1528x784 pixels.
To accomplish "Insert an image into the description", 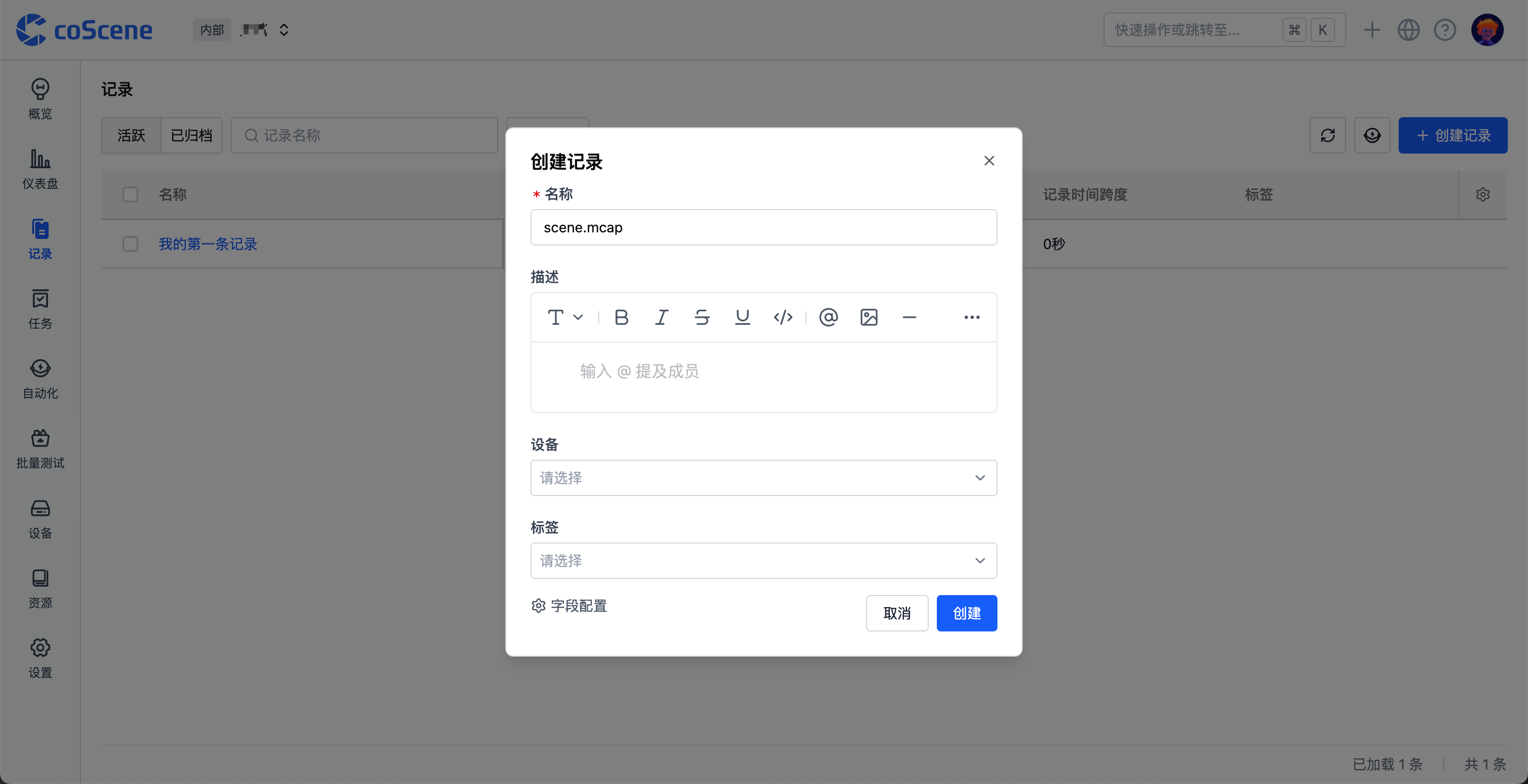I will [869, 317].
